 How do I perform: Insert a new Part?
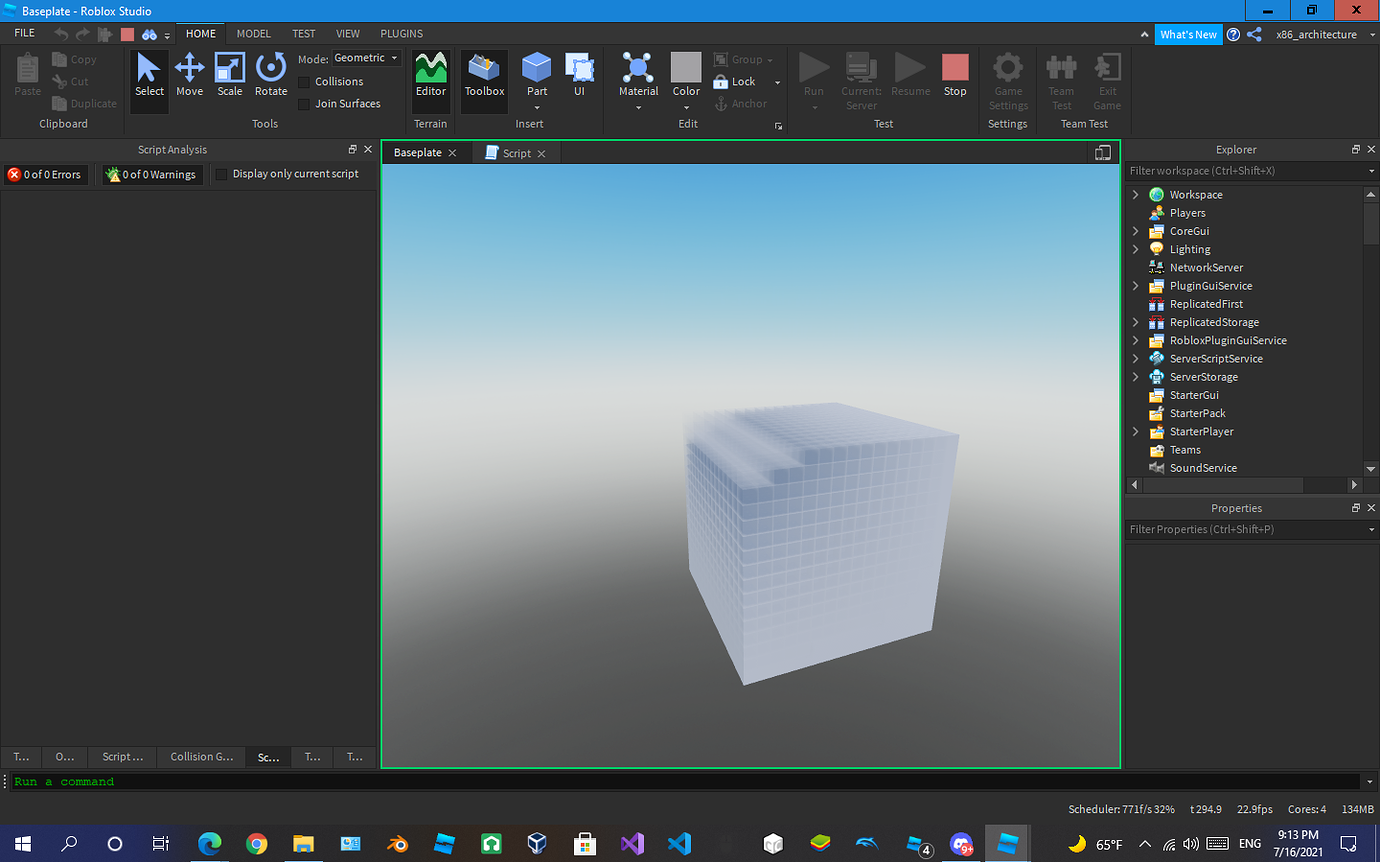[536, 75]
